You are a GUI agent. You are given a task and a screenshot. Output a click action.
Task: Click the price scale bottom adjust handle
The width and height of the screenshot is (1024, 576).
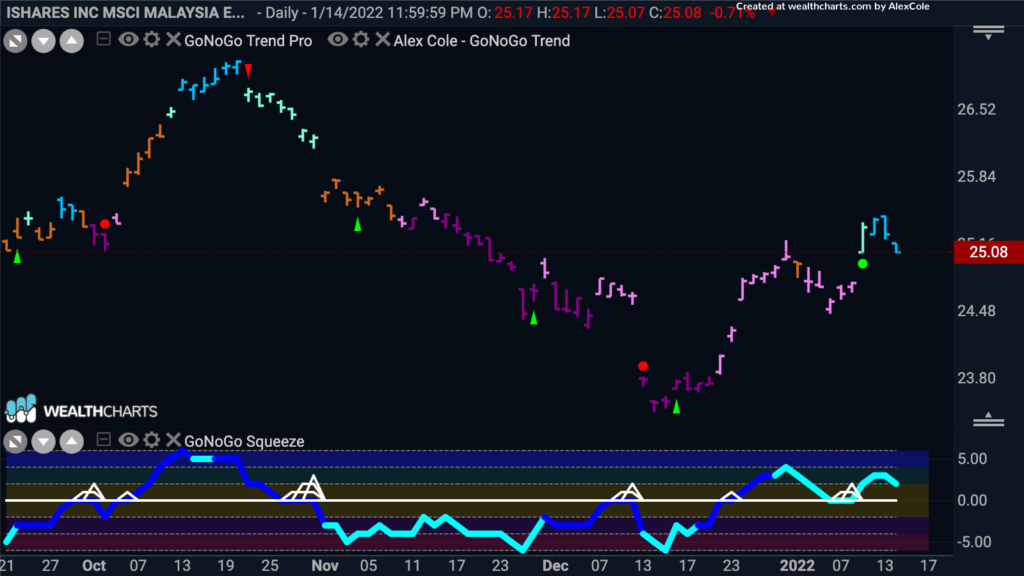click(x=988, y=420)
